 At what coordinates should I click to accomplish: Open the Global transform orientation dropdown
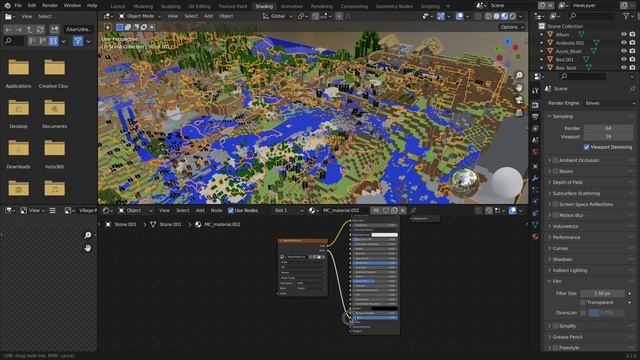[278, 16]
